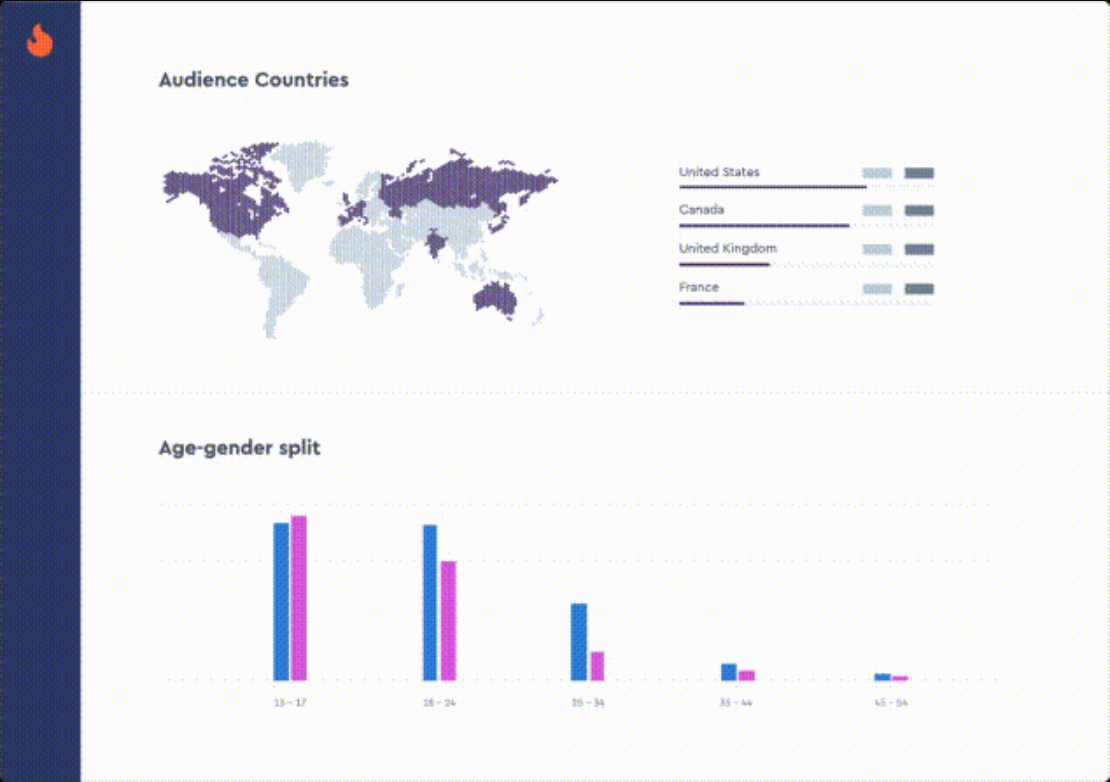Select the 13-17 age group label
This screenshot has height=782, width=1110.
click(288, 703)
